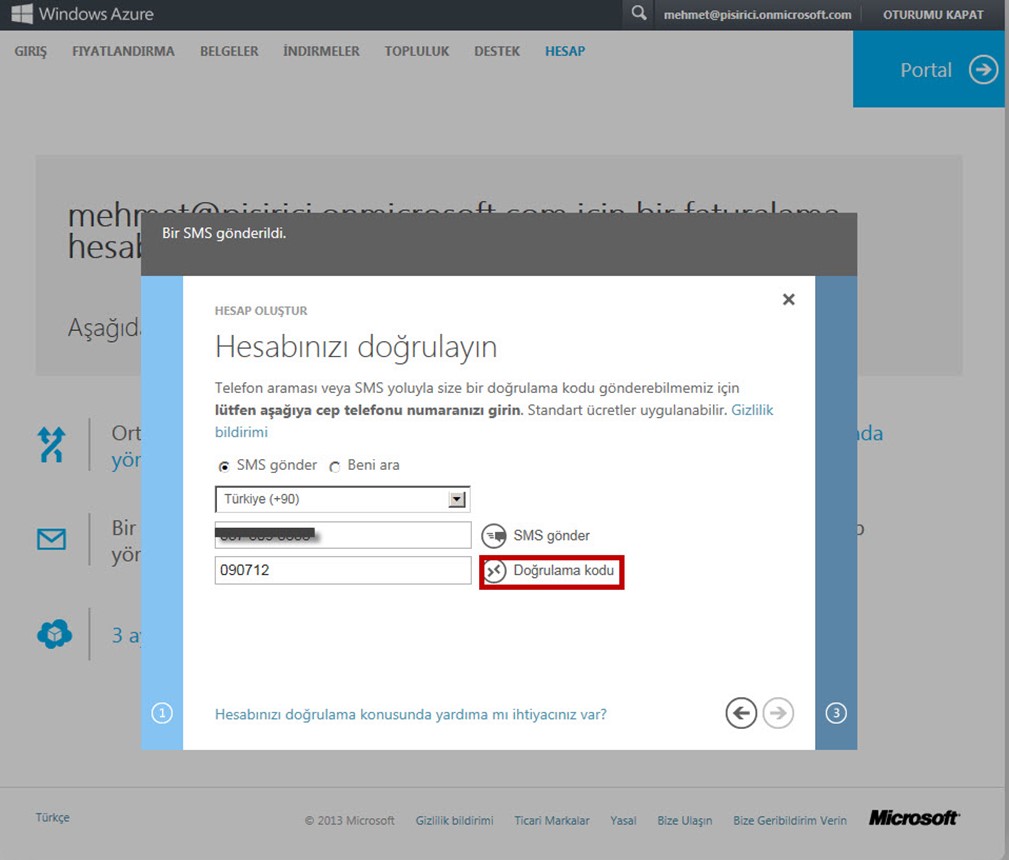Viewport: 1009px width, 860px height.
Task: Click the phone number input field
Action: coord(342,535)
